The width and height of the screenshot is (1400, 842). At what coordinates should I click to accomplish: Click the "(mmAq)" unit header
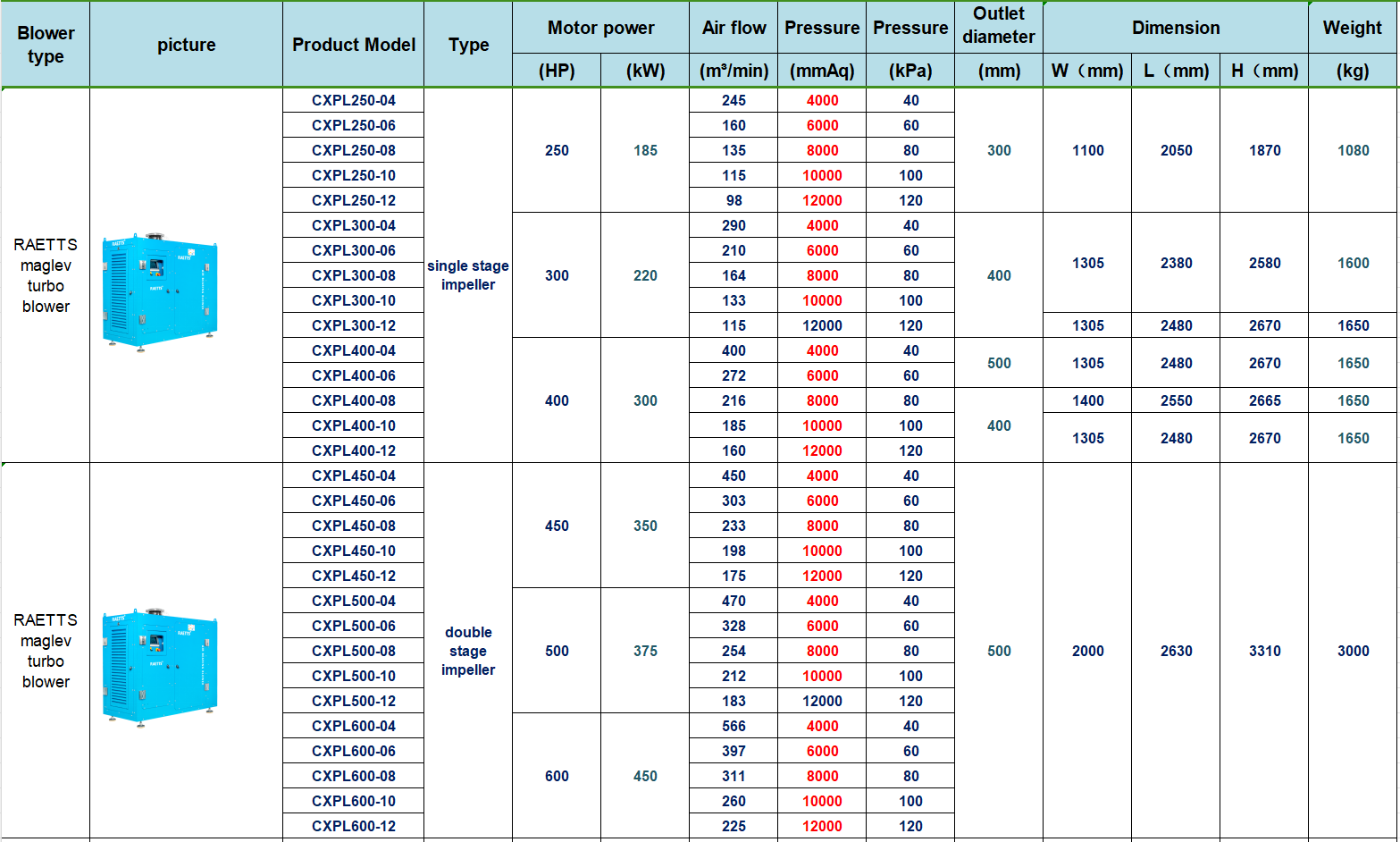(x=822, y=71)
